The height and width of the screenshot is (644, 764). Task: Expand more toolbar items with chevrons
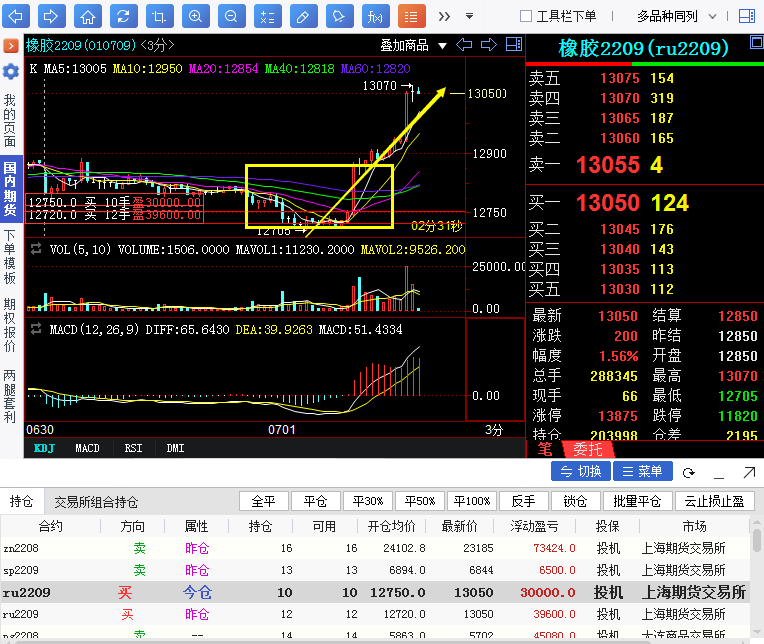[x=443, y=16]
